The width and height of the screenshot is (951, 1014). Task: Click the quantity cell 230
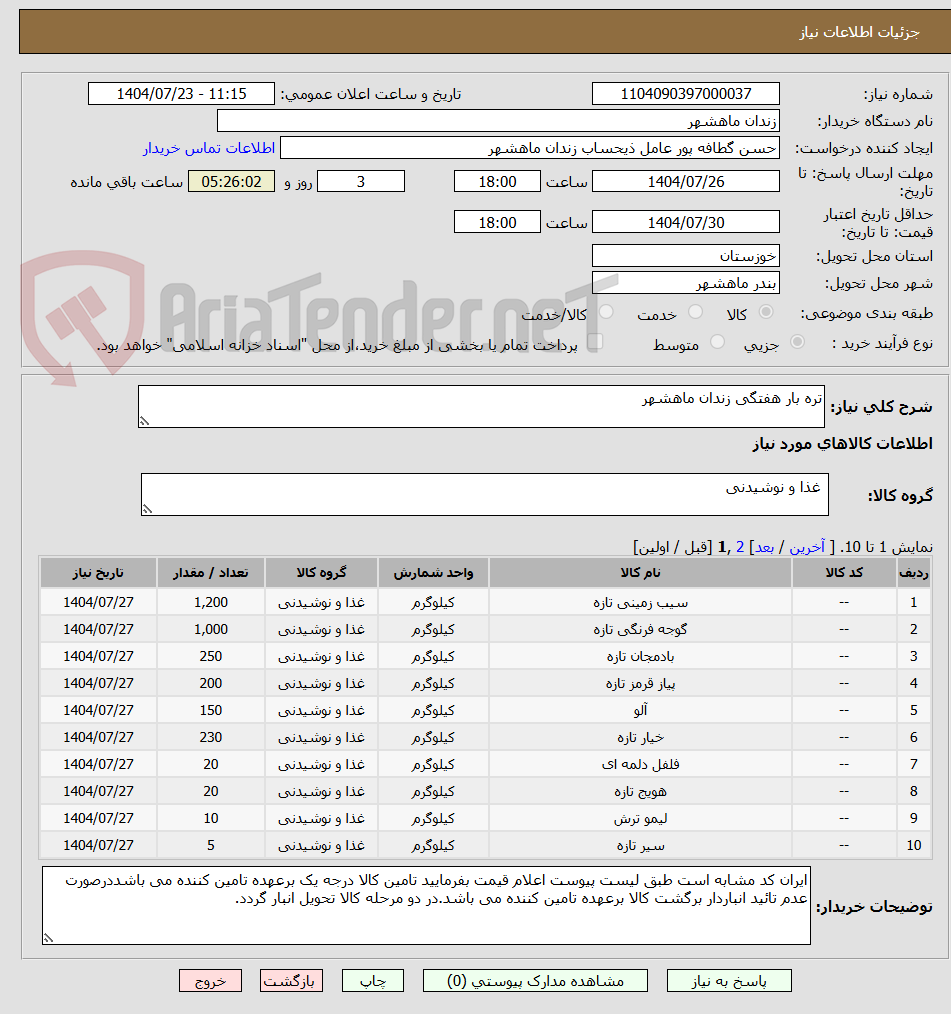211,737
